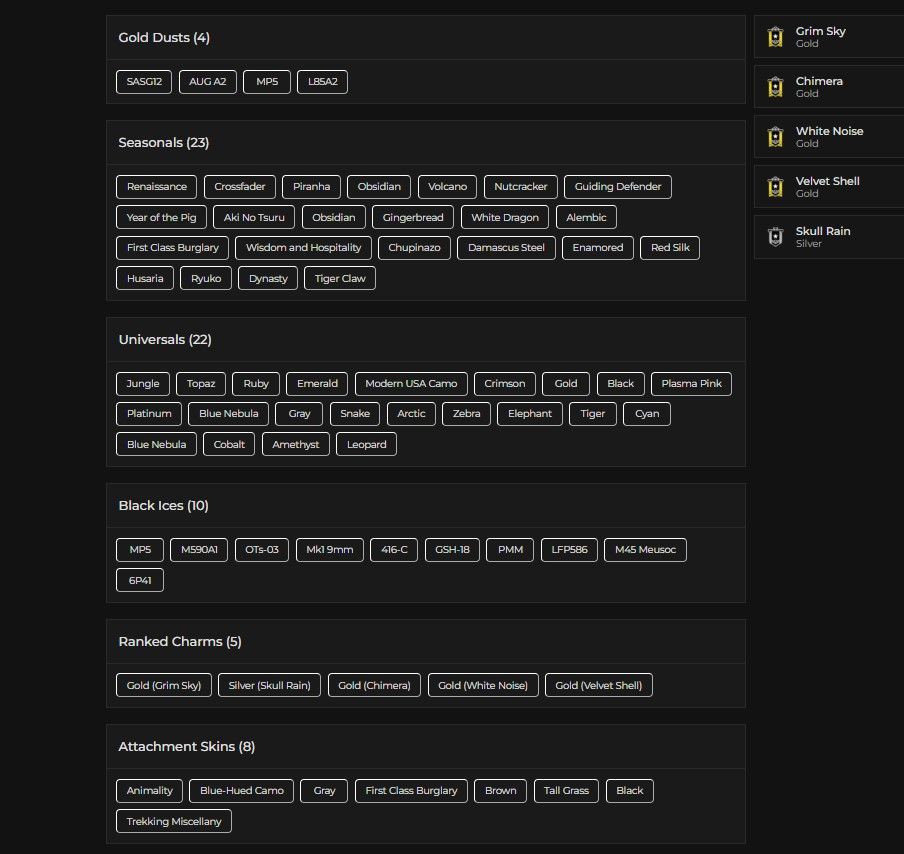Click the Ruby universal tag
The width and height of the screenshot is (904, 854).
pyautogui.click(x=256, y=384)
